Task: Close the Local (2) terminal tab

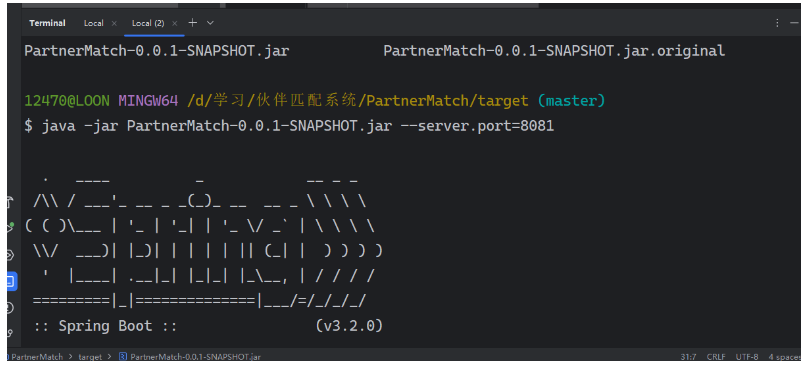Action: click(175, 23)
